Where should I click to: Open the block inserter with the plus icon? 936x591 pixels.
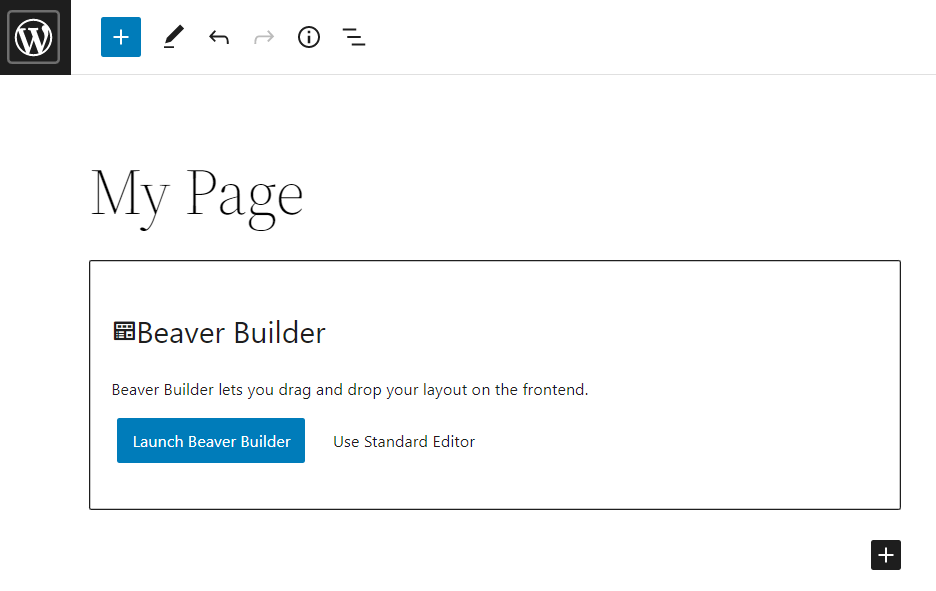[120, 37]
